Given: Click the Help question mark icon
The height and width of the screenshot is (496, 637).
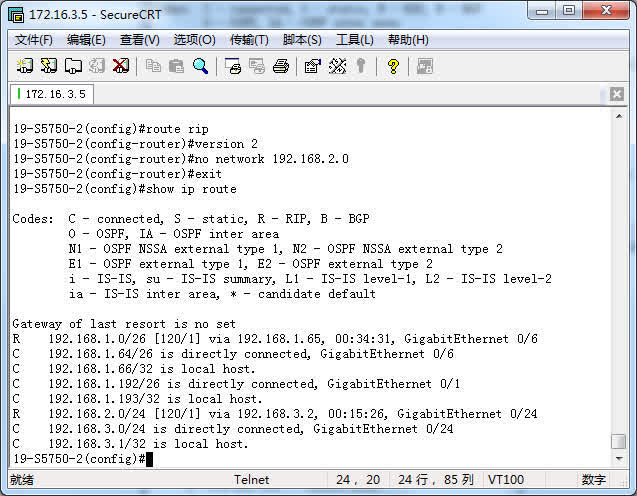Looking at the screenshot, I should tap(393, 66).
